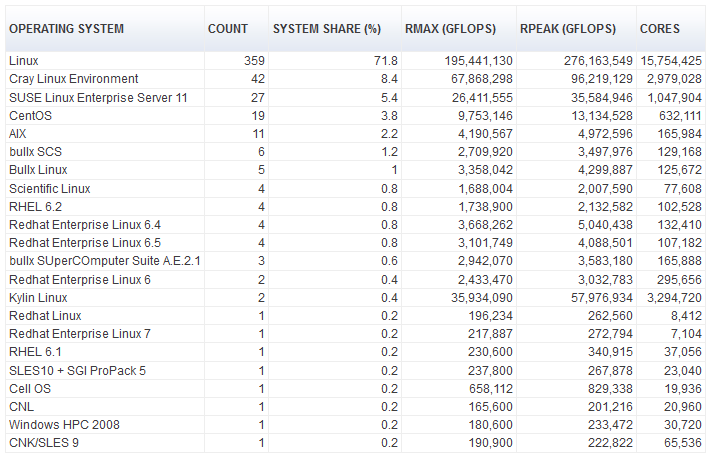This screenshot has width=713, height=460.
Task: Select cores value 129,168
Action: [680, 152]
